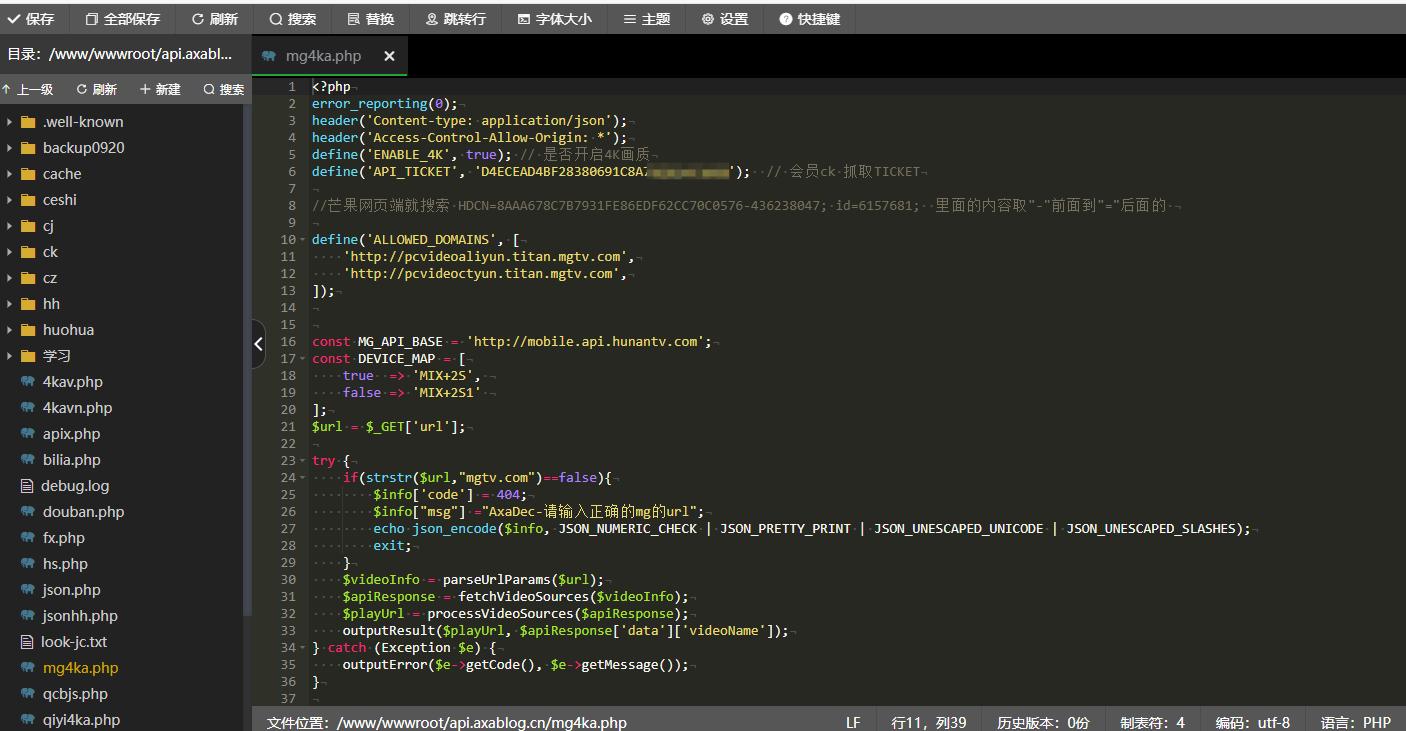
Task: Open debug.log in the file tree
Action: coord(75,486)
